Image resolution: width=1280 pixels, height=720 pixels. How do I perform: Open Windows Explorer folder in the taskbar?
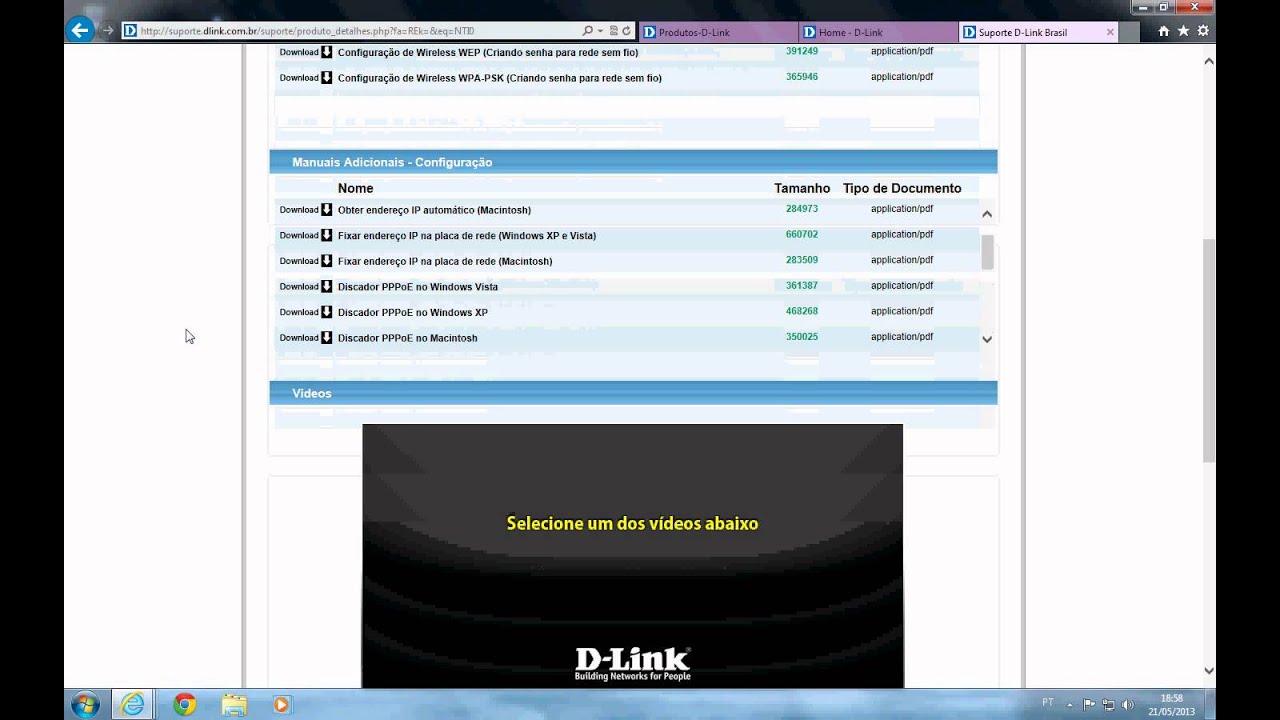pyautogui.click(x=233, y=704)
